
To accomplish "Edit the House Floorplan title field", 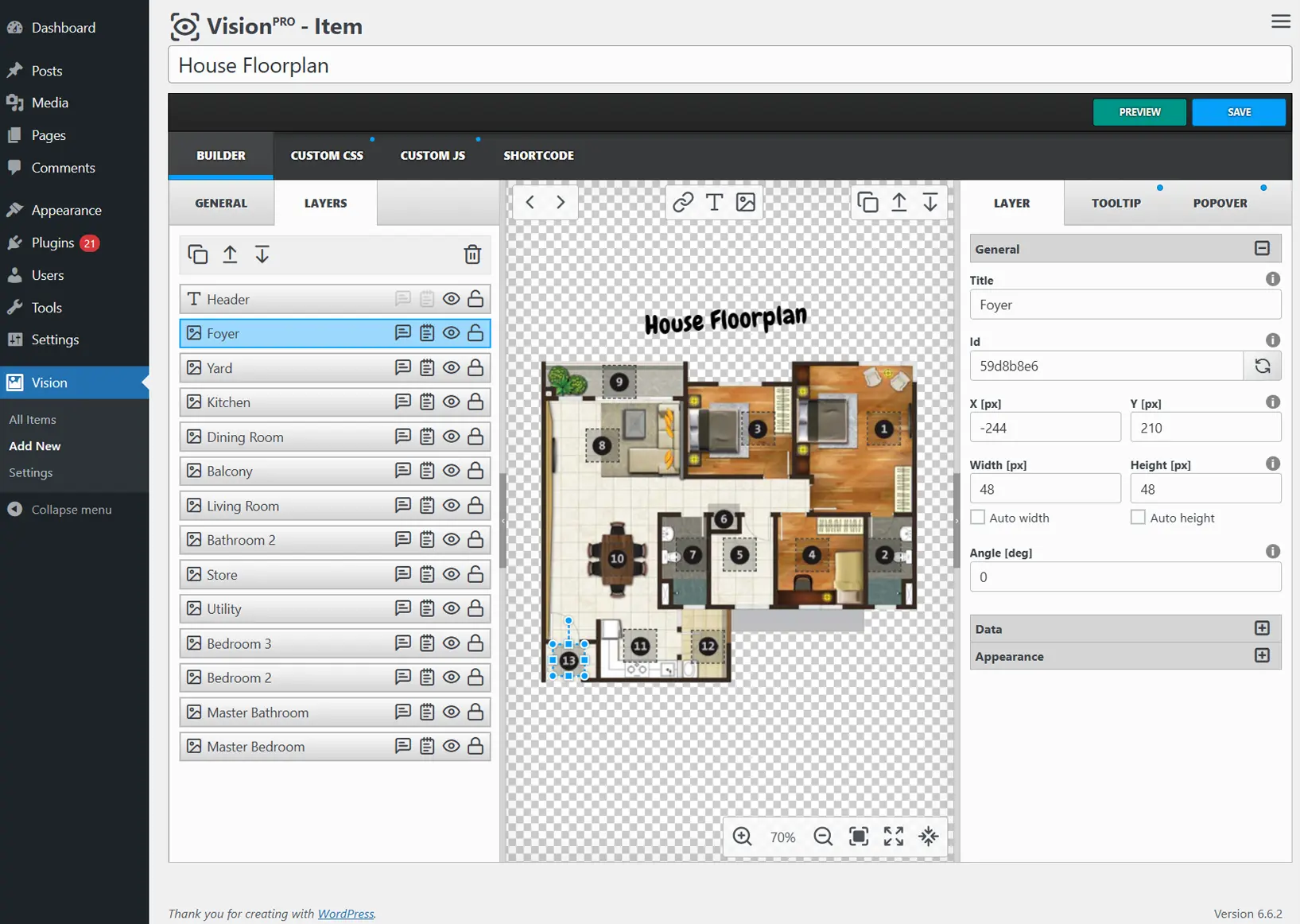I will [x=728, y=64].
